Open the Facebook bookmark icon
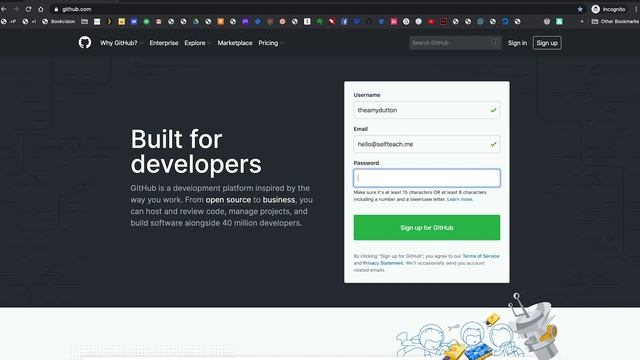This screenshot has height=360, width=640. click(344, 21)
